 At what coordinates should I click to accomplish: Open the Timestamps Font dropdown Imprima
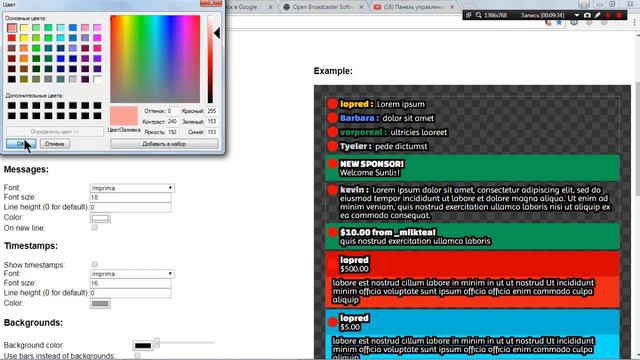pyautogui.click(x=132, y=274)
